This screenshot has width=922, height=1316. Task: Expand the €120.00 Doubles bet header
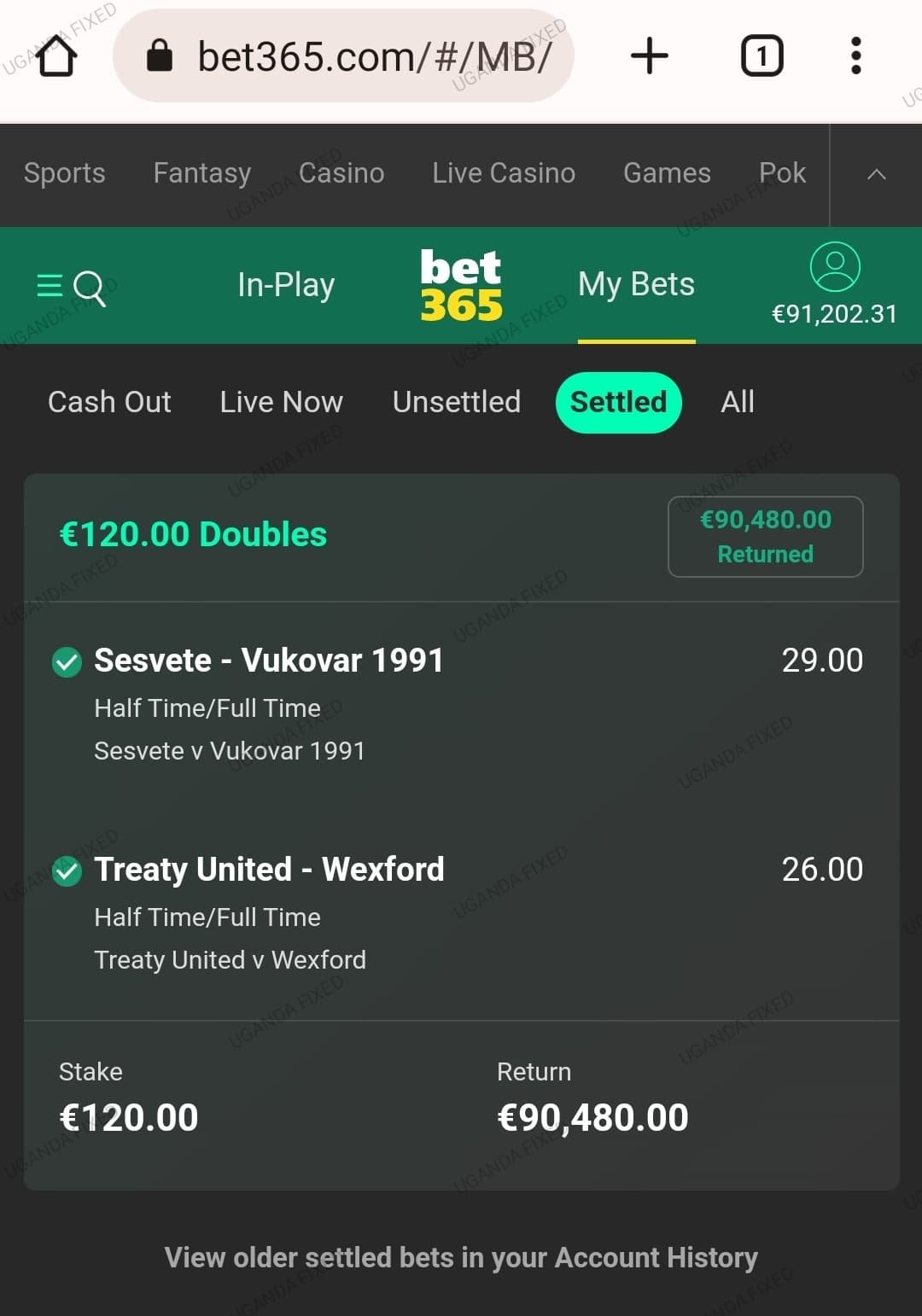tap(193, 535)
